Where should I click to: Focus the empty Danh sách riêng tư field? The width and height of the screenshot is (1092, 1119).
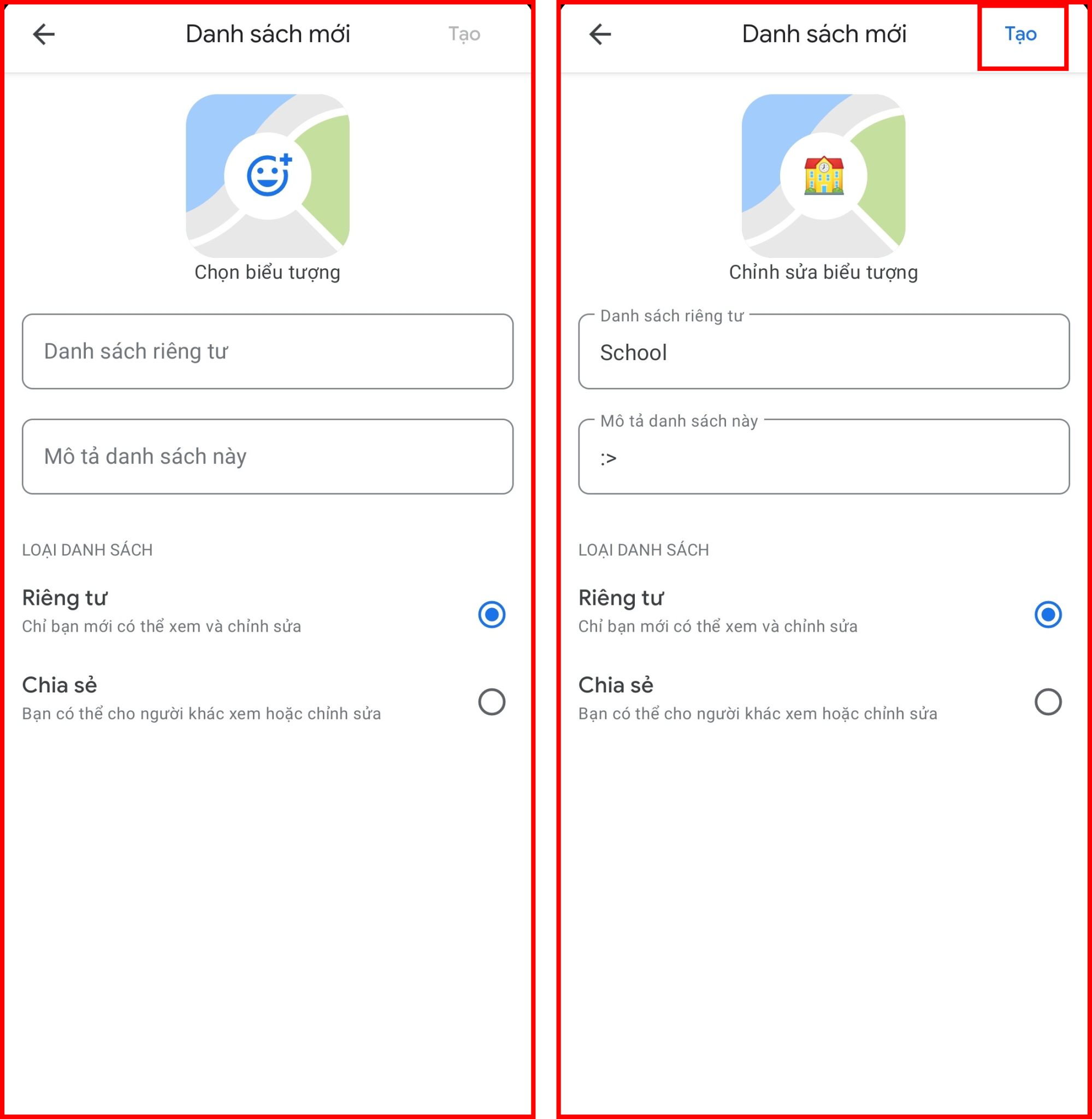[268, 351]
